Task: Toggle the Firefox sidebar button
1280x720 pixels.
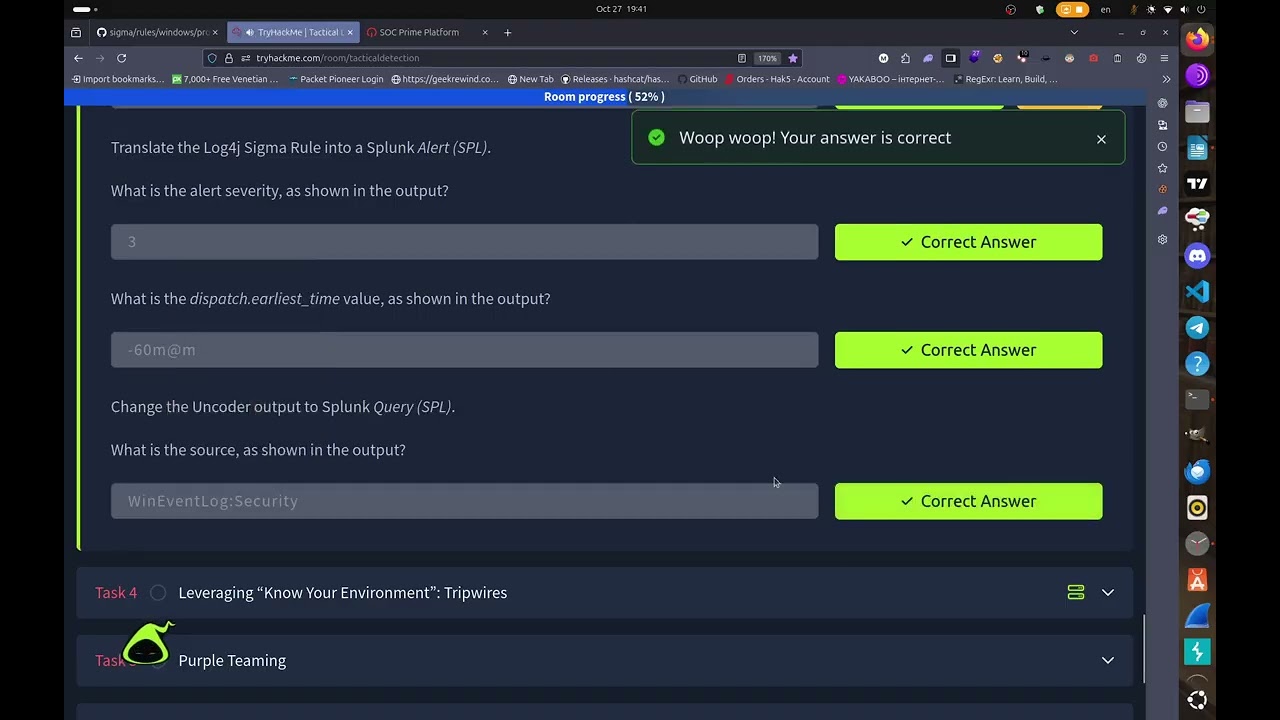Action: click(x=951, y=58)
